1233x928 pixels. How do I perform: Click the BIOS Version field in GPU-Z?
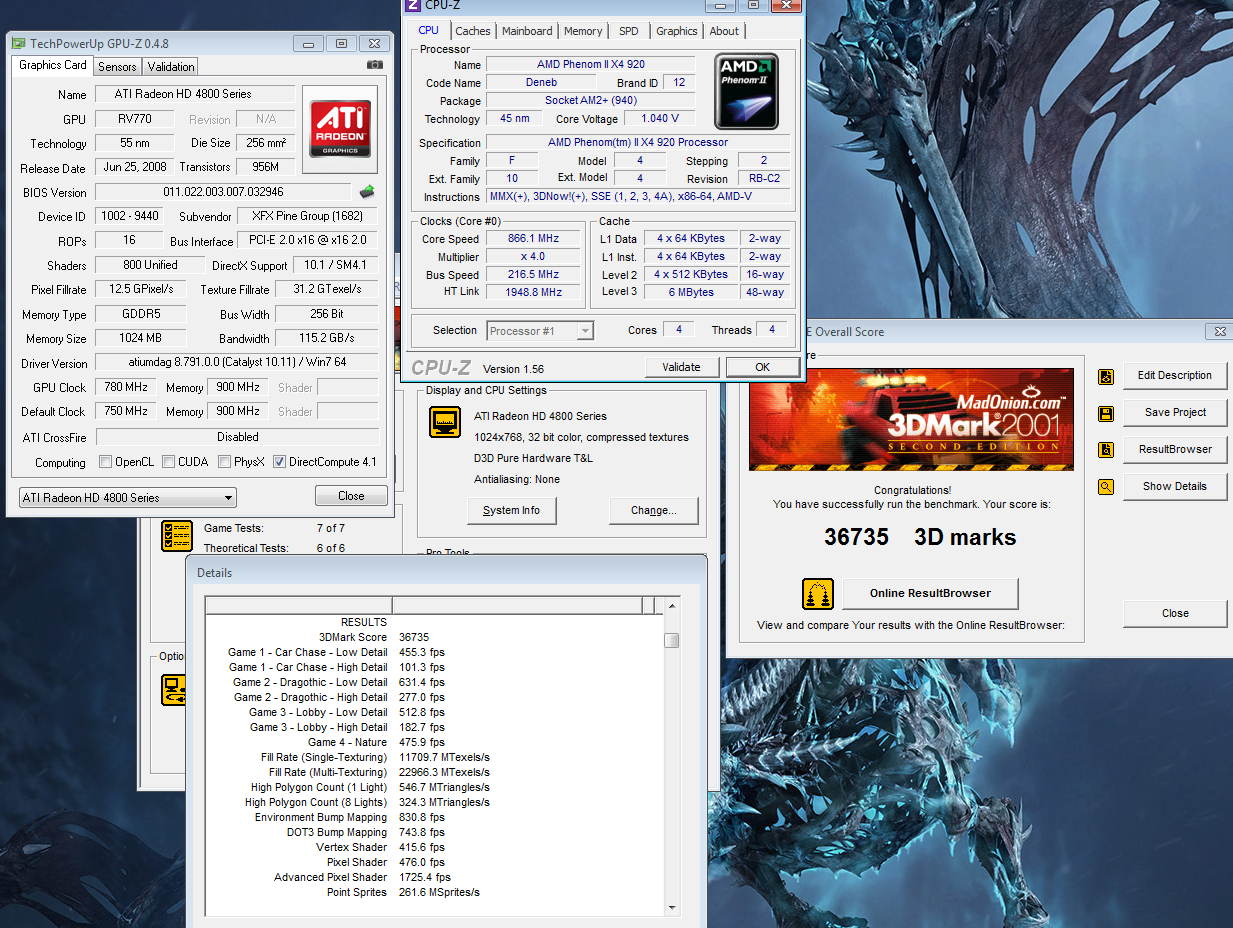click(223, 192)
